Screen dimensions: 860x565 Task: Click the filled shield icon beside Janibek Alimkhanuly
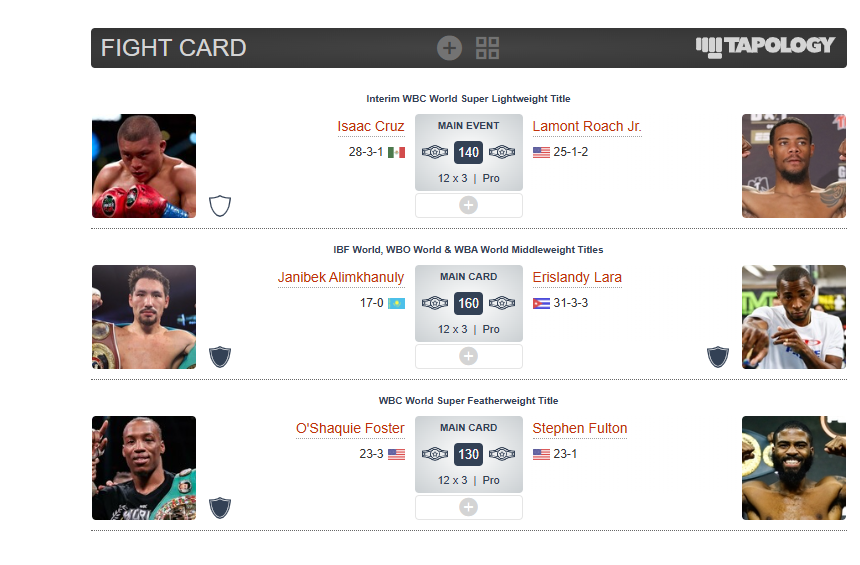220,357
